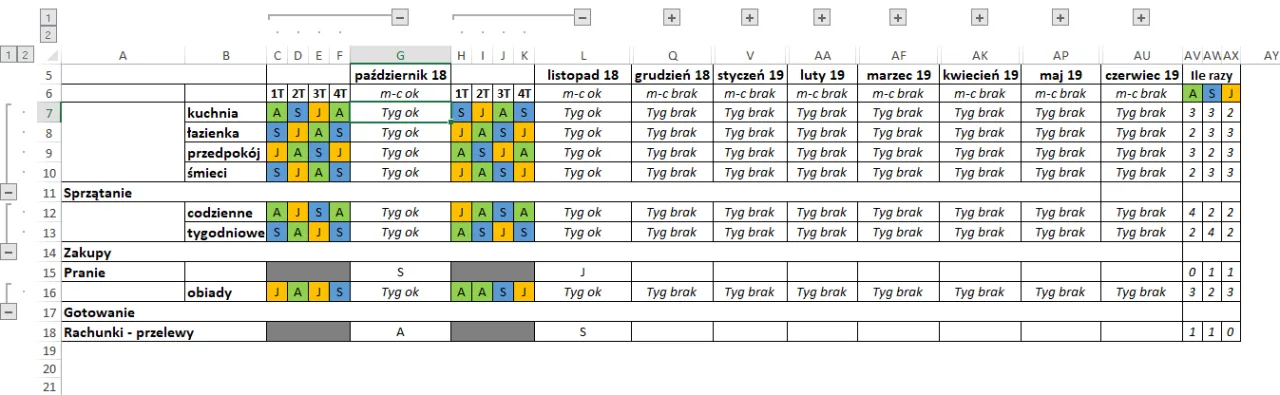Viewport: 1280px width, 395px height.
Task: Select column G header
Action: pyautogui.click(x=400, y=56)
